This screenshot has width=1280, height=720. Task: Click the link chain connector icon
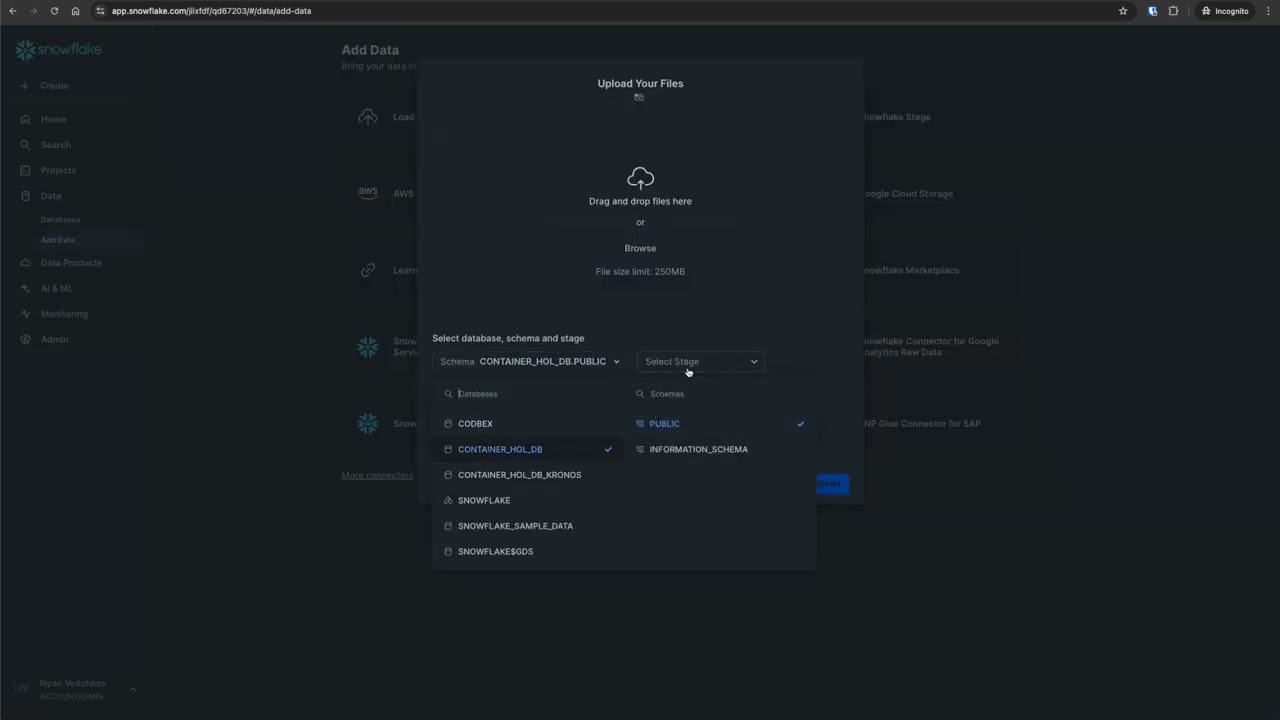pyautogui.click(x=368, y=270)
